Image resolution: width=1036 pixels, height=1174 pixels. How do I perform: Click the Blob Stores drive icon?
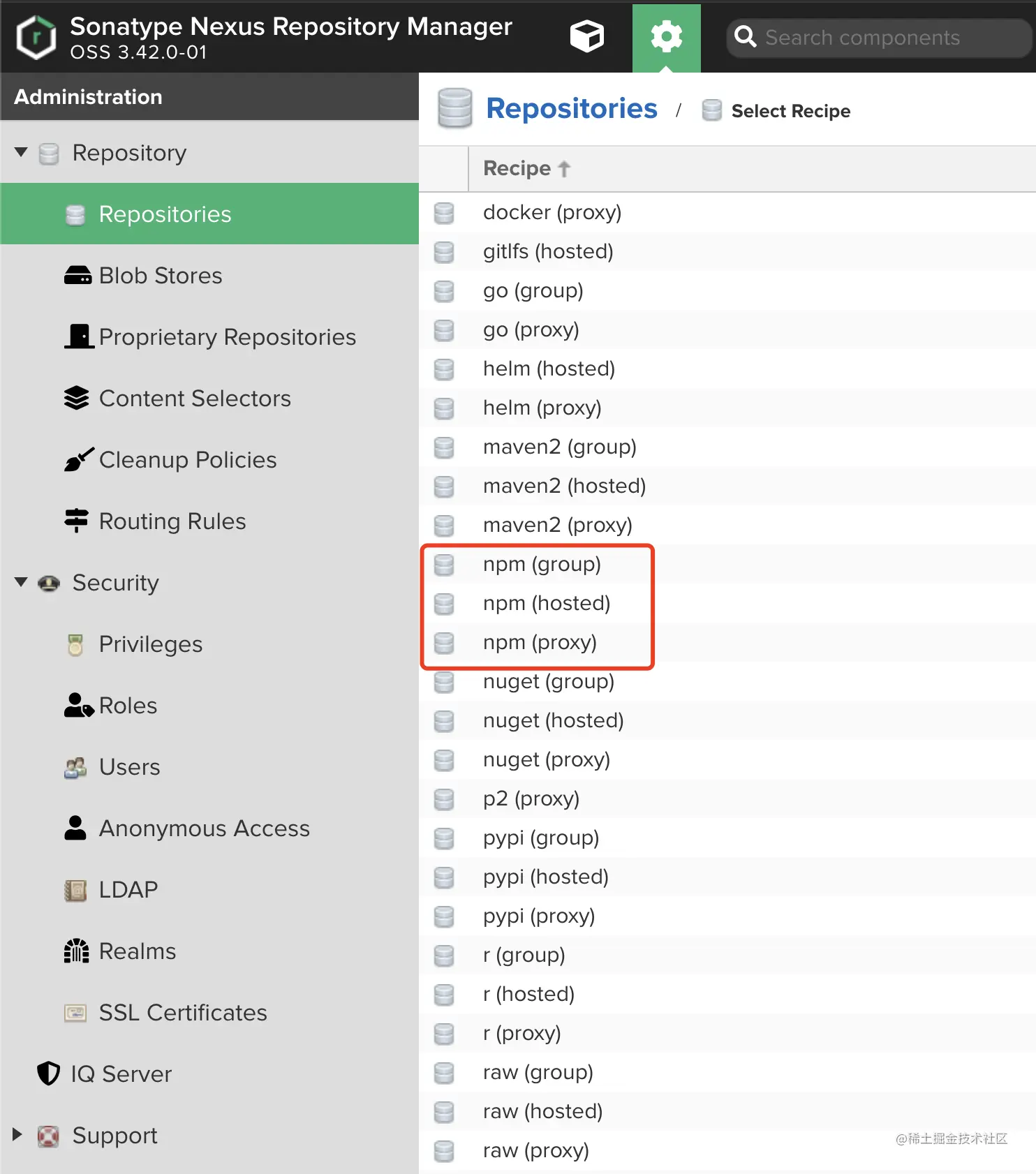pyautogui.click(x=77, y=276)
